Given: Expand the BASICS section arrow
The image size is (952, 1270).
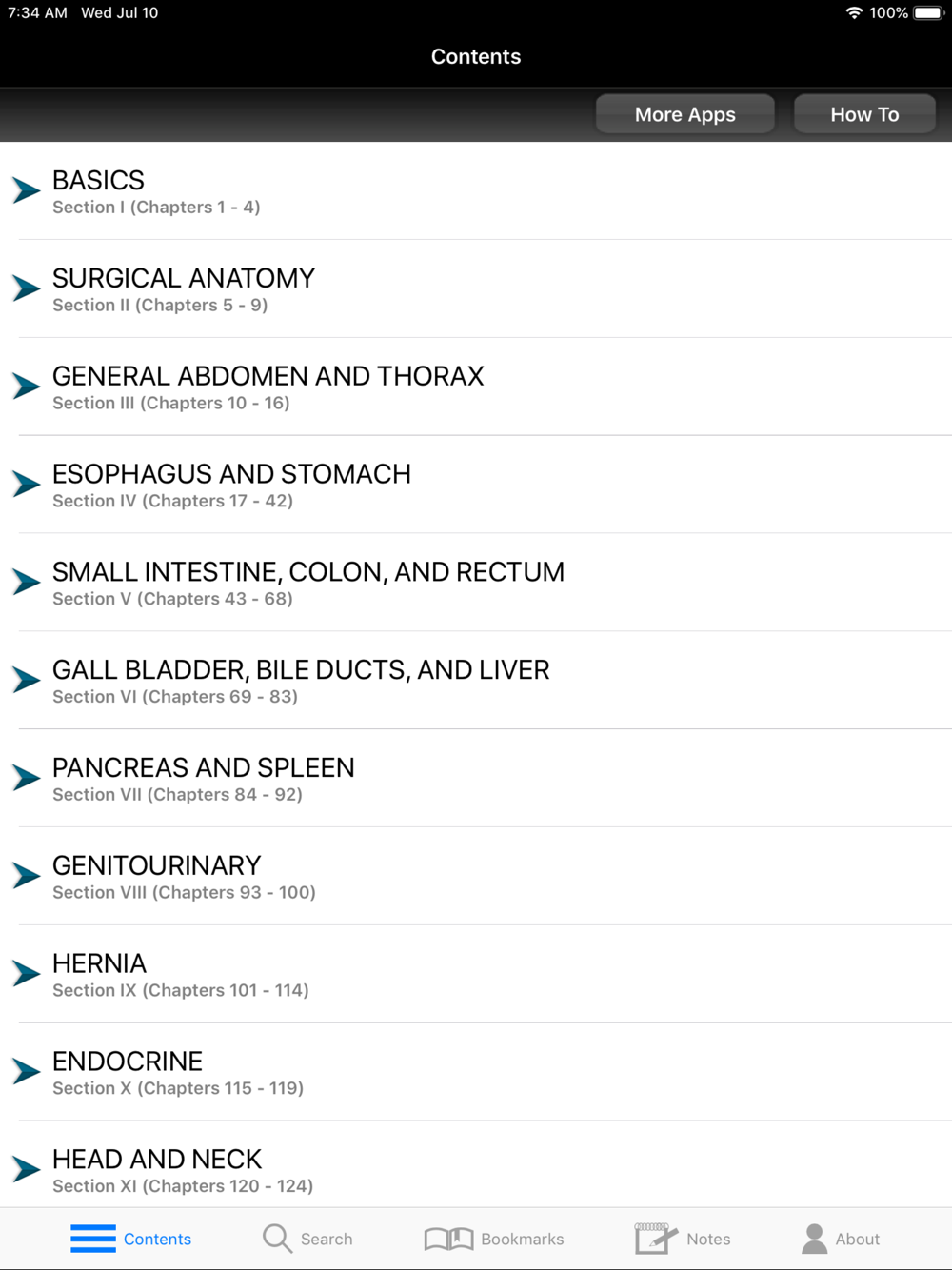Looking at the screenshot, I should (x=26, y=189).
